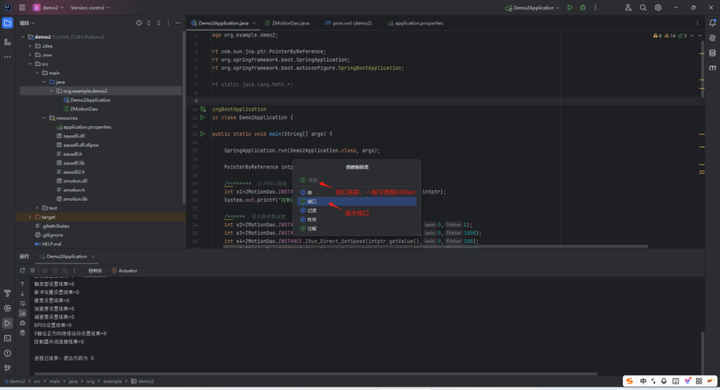Expand the target folder in the project tree
Image resolution: width=720 pixels, height=390 pixels.
click(31, 217)
